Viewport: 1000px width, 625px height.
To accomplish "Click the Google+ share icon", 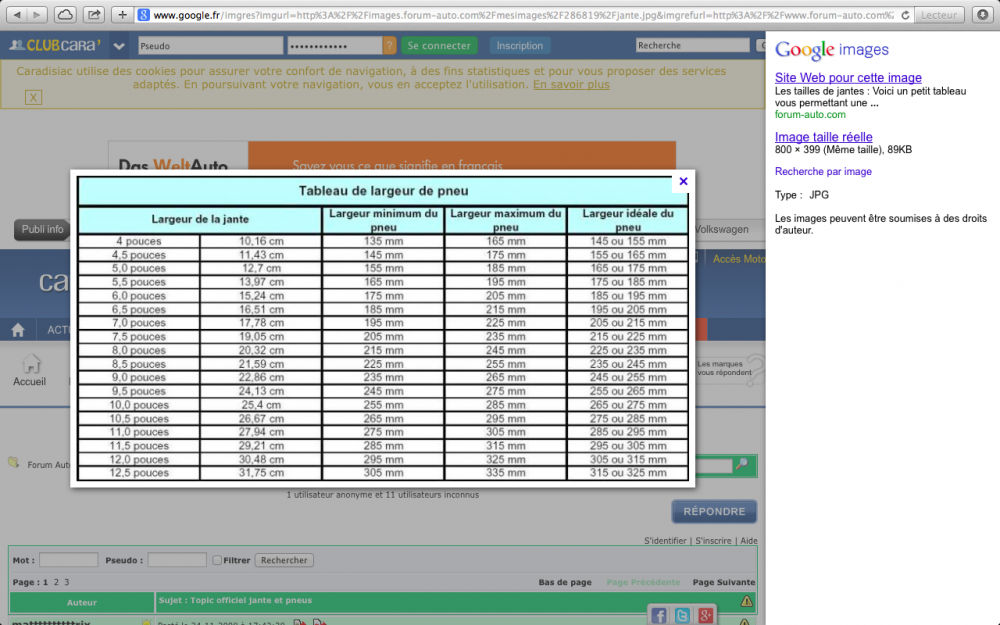I will 706,615.
